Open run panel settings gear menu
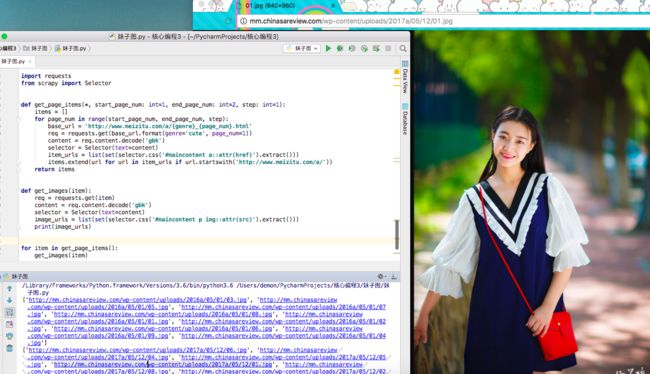Image resolution: width=650 pixels, height=374 pixels. pyautogui.click(x=381, y=276)
